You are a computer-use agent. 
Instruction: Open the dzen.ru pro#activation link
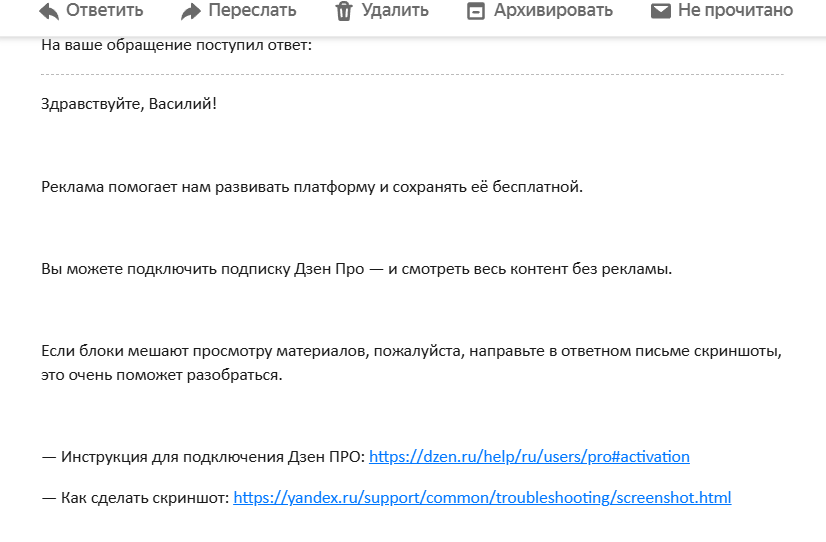point(529,457)
